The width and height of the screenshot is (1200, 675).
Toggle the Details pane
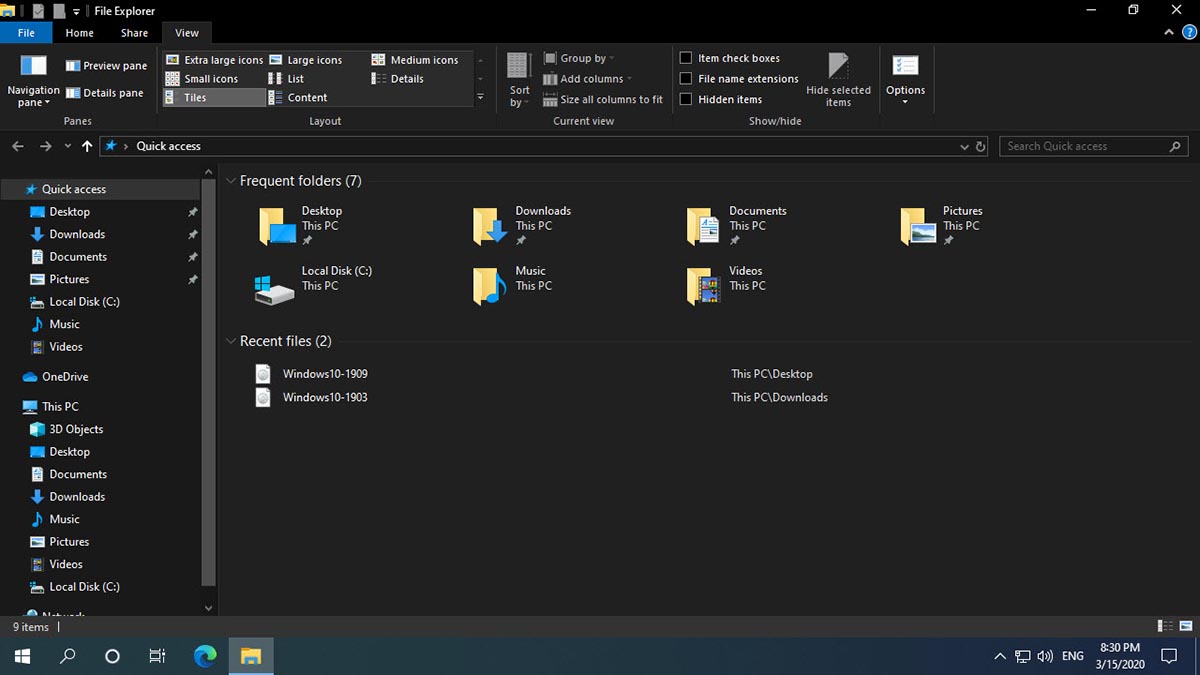pyautogui.click(x=105, y=93)
